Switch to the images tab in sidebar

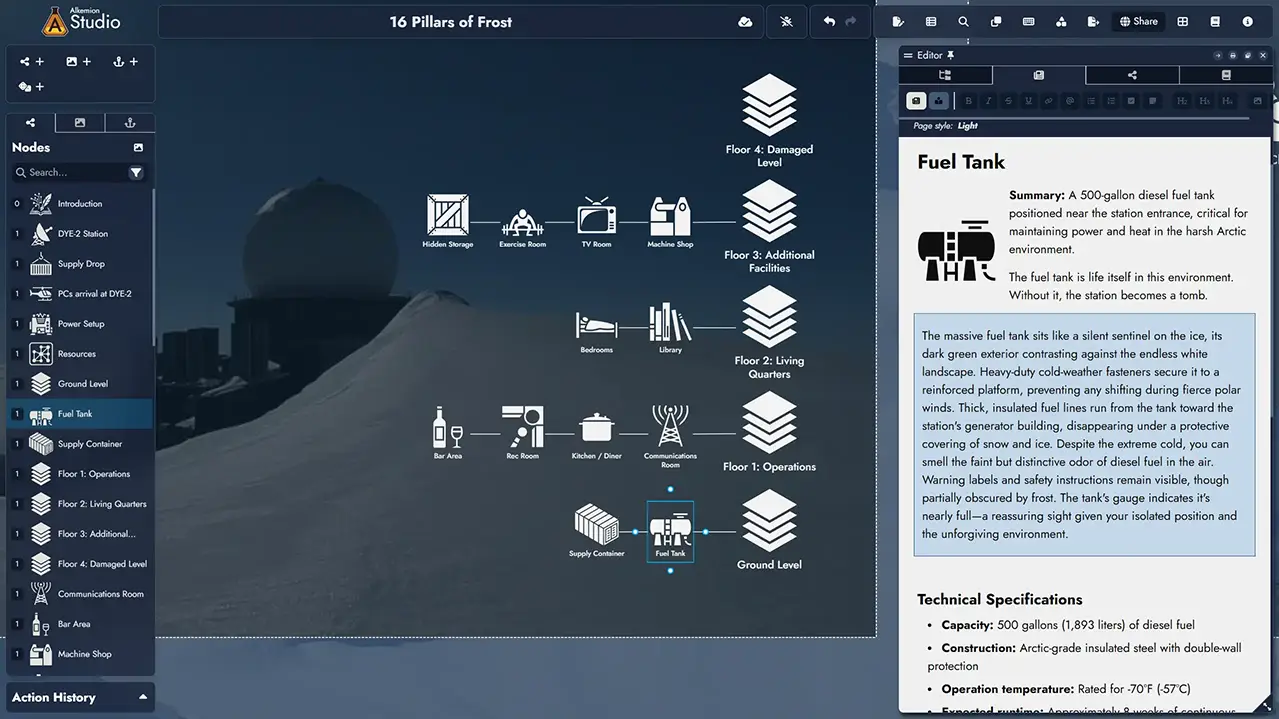tap(80, 123)
